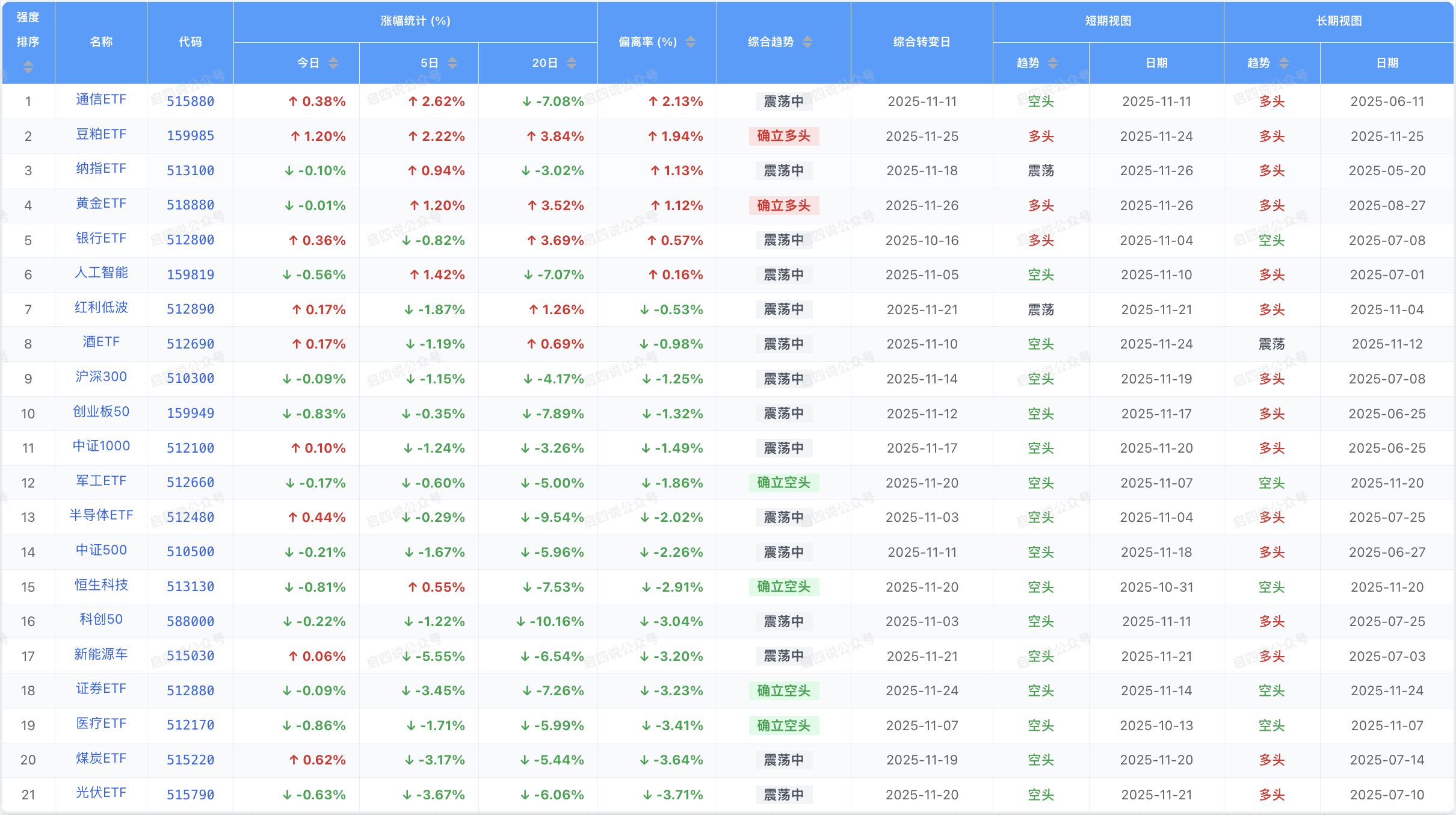Viewport: 1456px width, 815px height.
Task: Open code link 159985
Action: tap(190, 136)
